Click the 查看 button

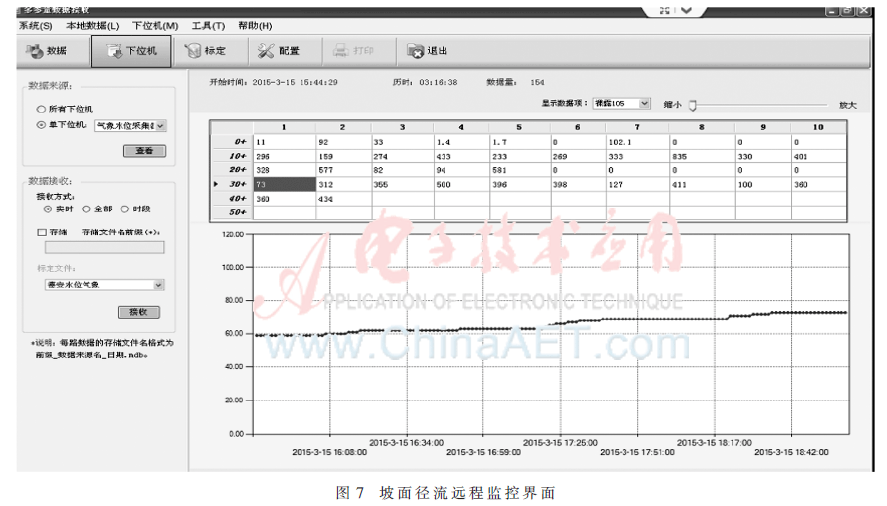point(144,151)
